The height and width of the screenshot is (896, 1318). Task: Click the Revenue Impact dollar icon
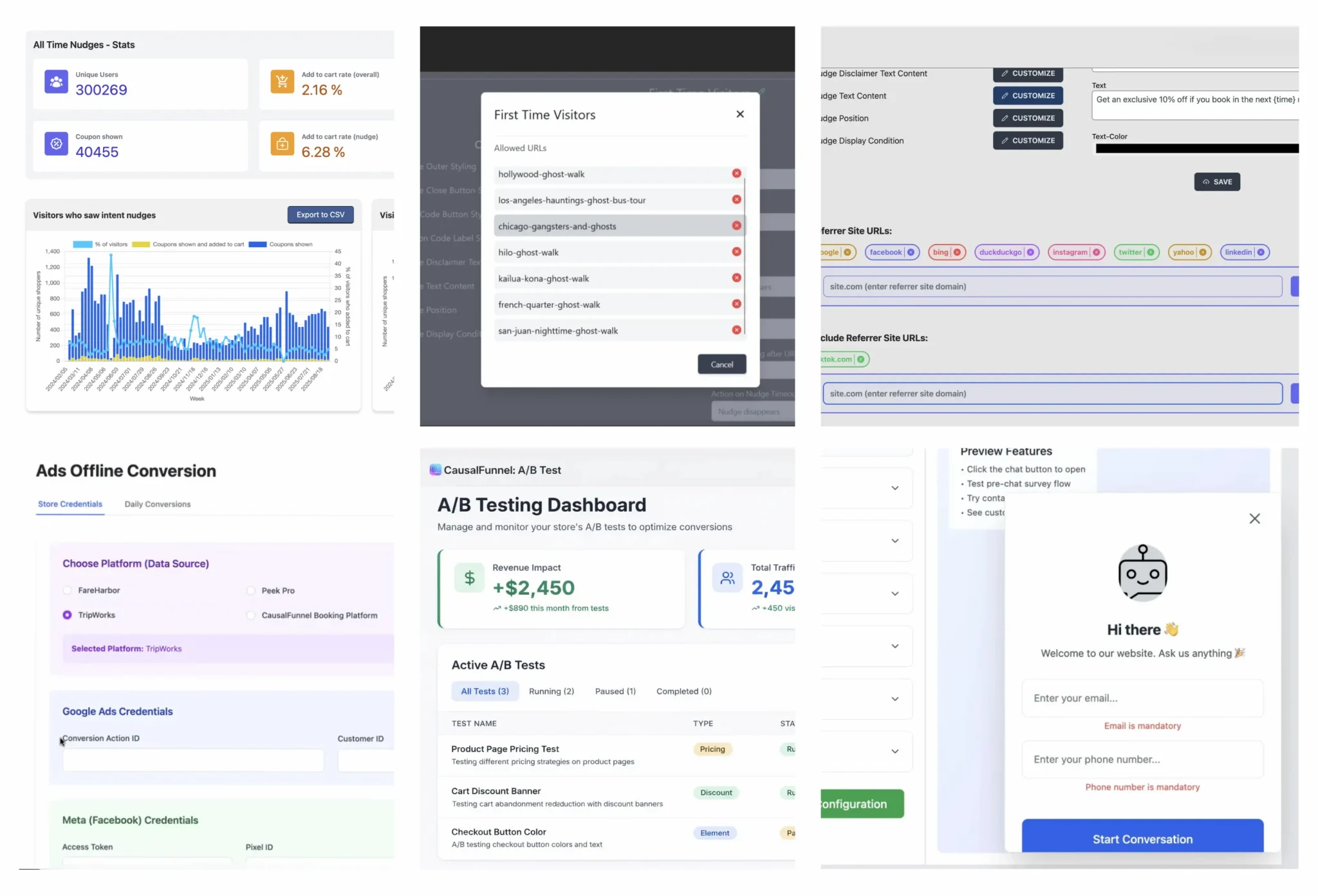tap(469, 578)
